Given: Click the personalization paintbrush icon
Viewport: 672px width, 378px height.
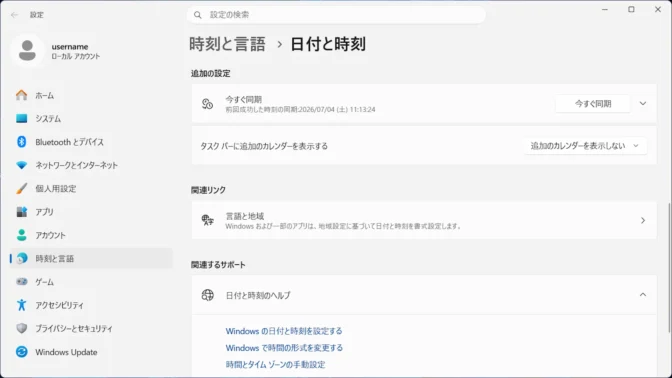Looking at the screenshot, I should 21,189.
